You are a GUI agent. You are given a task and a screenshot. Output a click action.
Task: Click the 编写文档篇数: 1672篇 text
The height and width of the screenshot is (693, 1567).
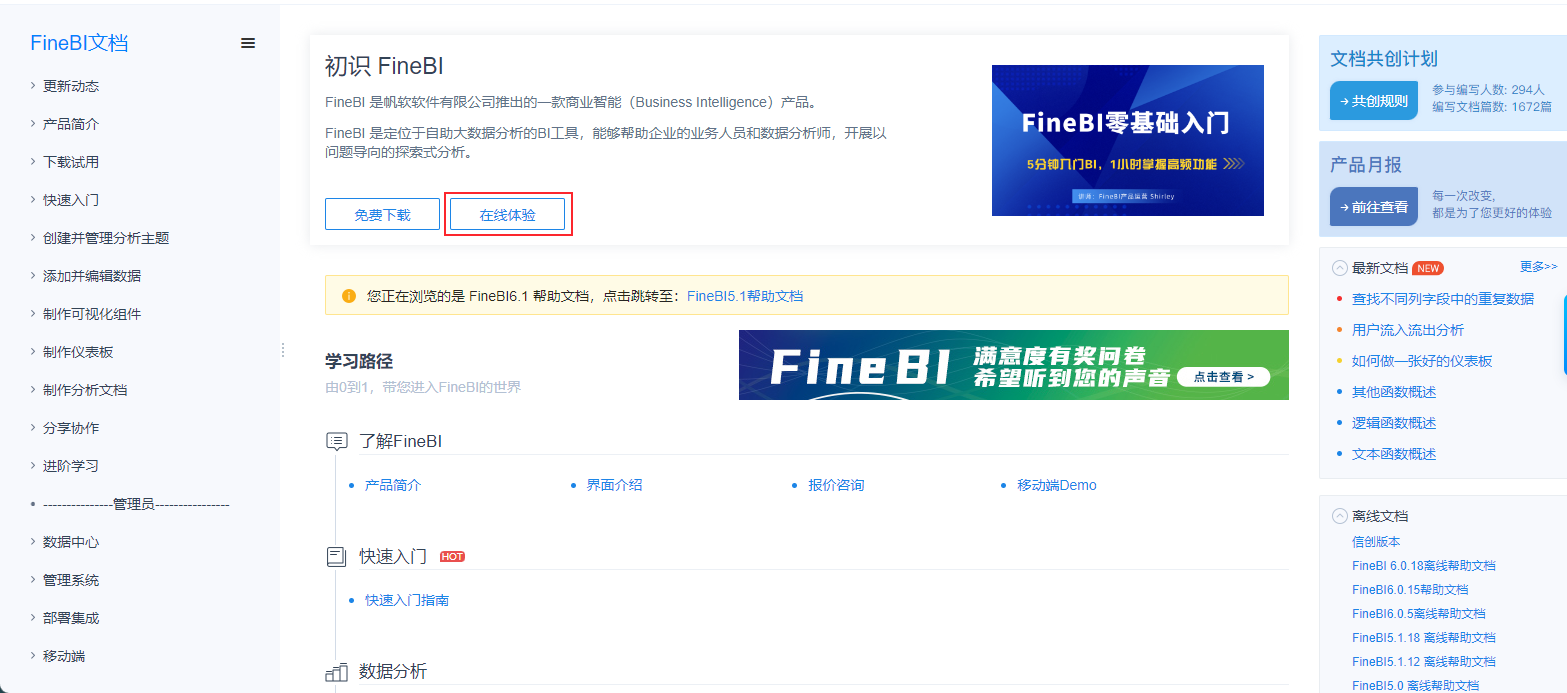click(x=1492, y=105)
